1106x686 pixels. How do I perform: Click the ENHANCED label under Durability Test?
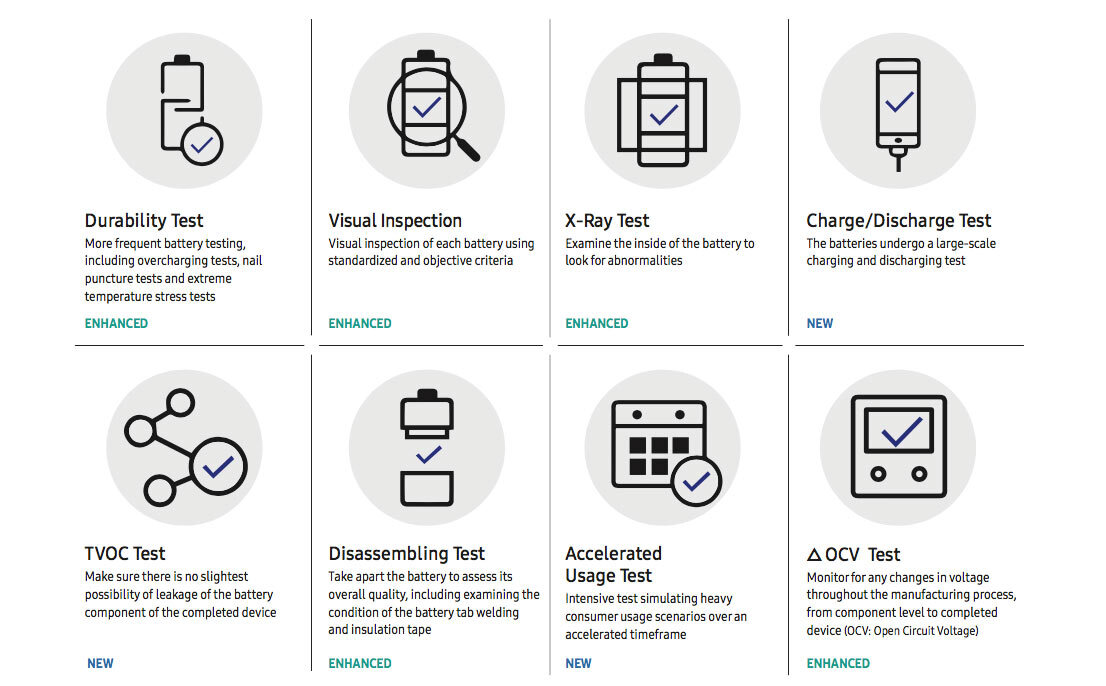click(x=116, y=324)
